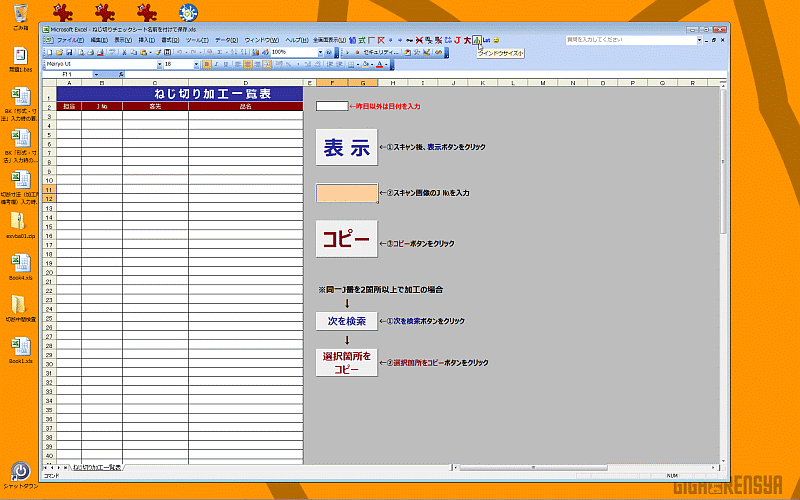Select column D header
This screenshot has width=800, height=500.
click(x=245, y=83)
